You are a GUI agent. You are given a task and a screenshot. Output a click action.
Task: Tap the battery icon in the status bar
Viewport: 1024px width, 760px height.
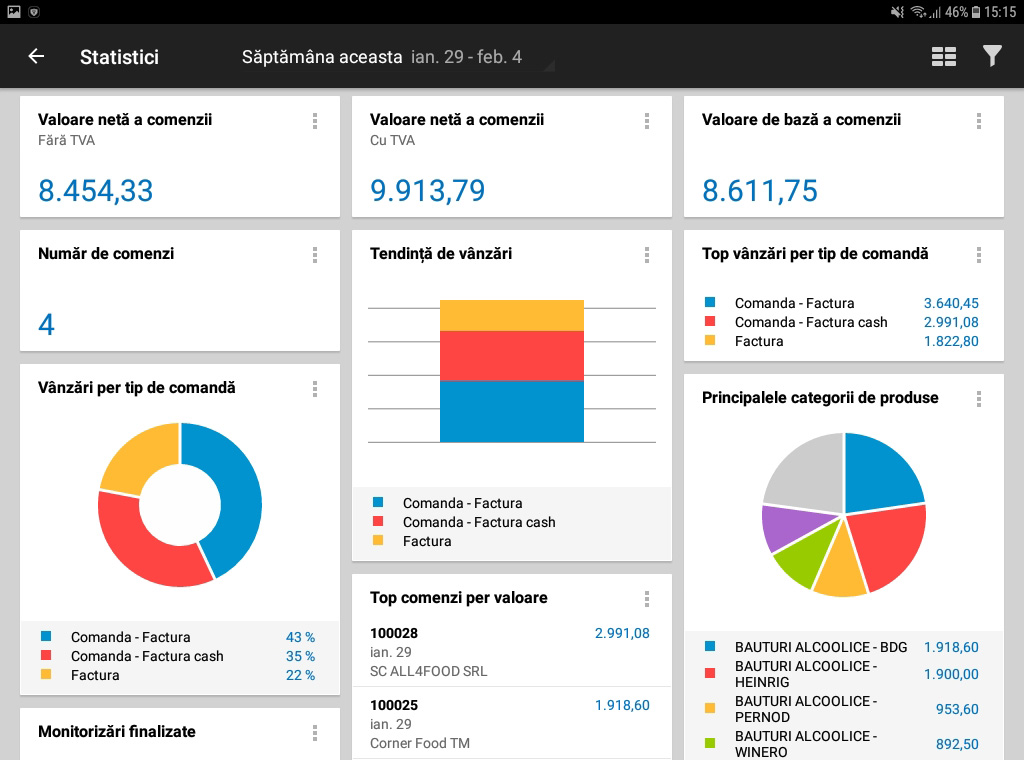(976, 12)
